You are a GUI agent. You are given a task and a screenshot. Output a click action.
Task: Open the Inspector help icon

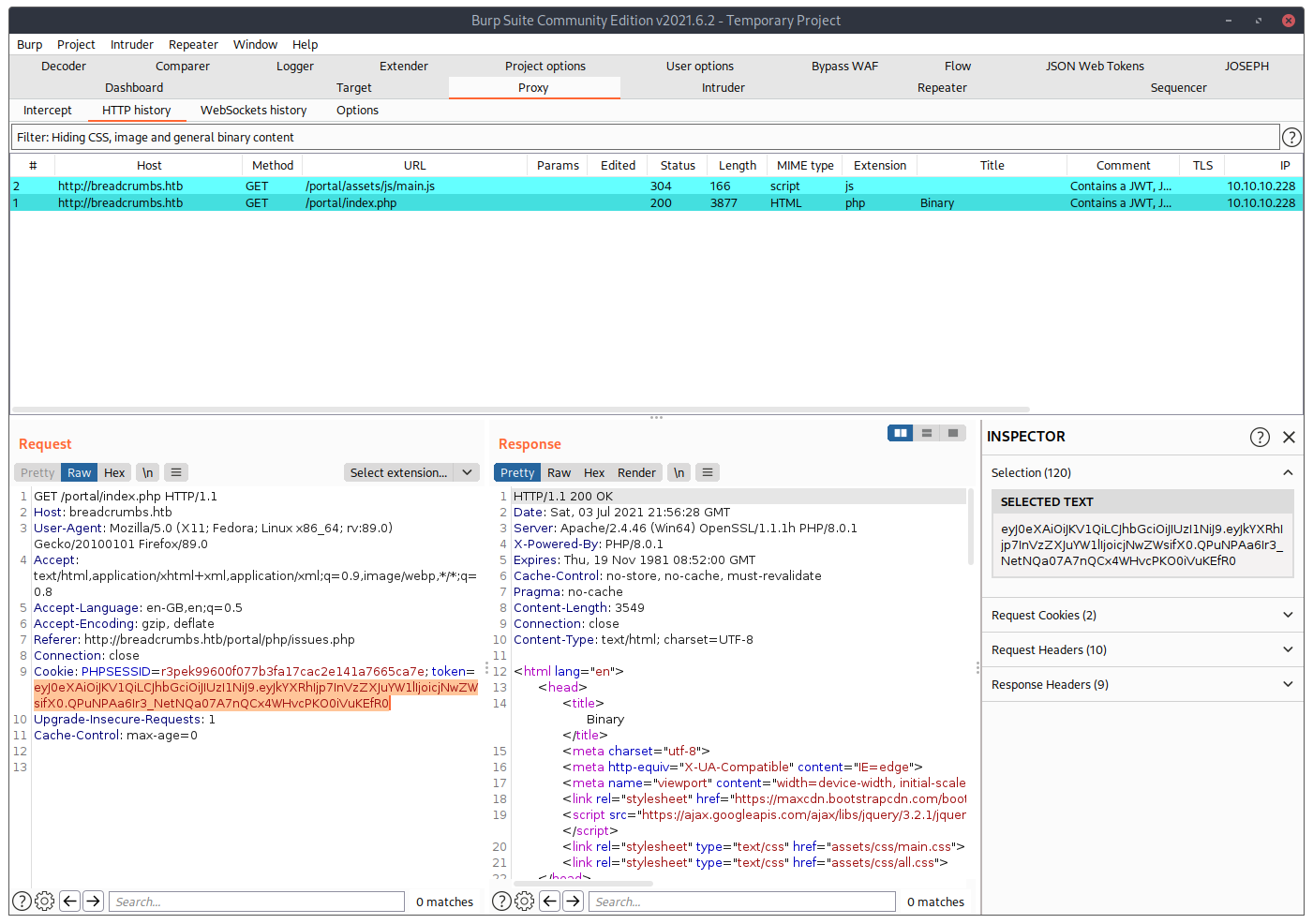coord(1260,437)
